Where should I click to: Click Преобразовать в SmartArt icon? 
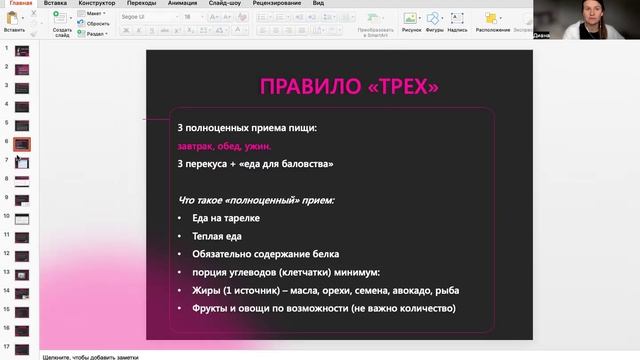[373, 18]
